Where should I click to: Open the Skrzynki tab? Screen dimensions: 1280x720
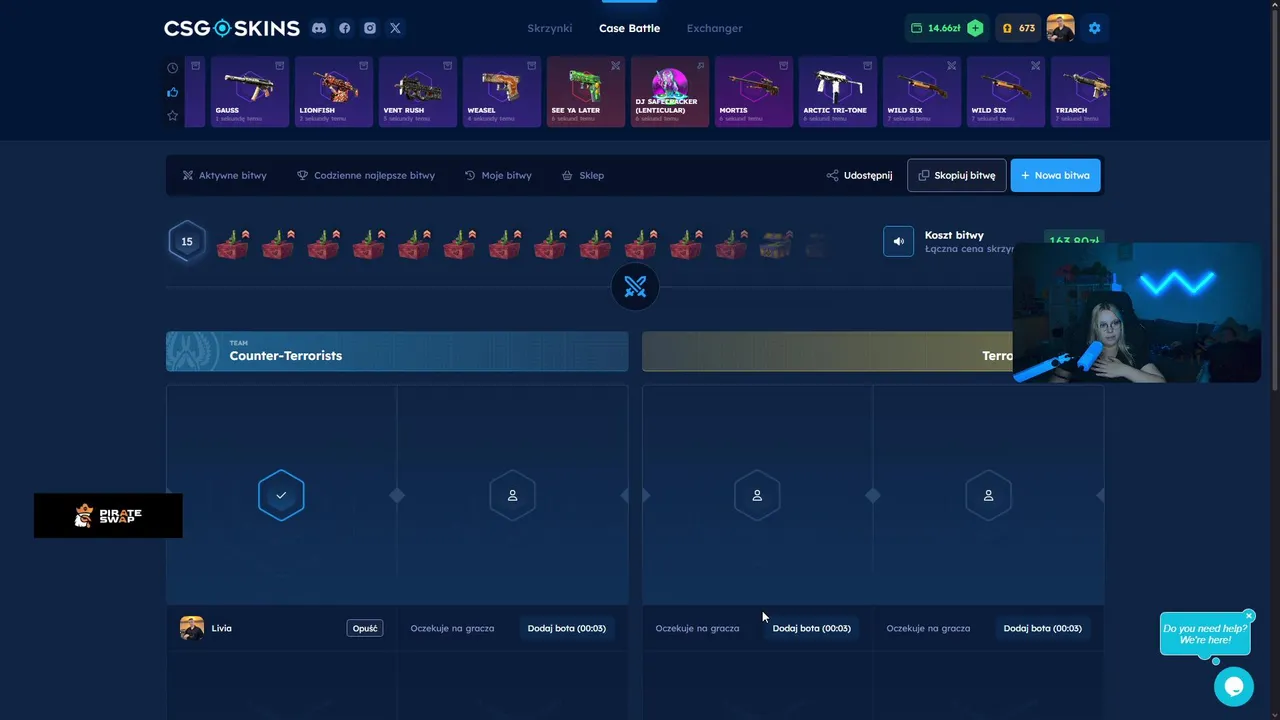click(551, 28)
